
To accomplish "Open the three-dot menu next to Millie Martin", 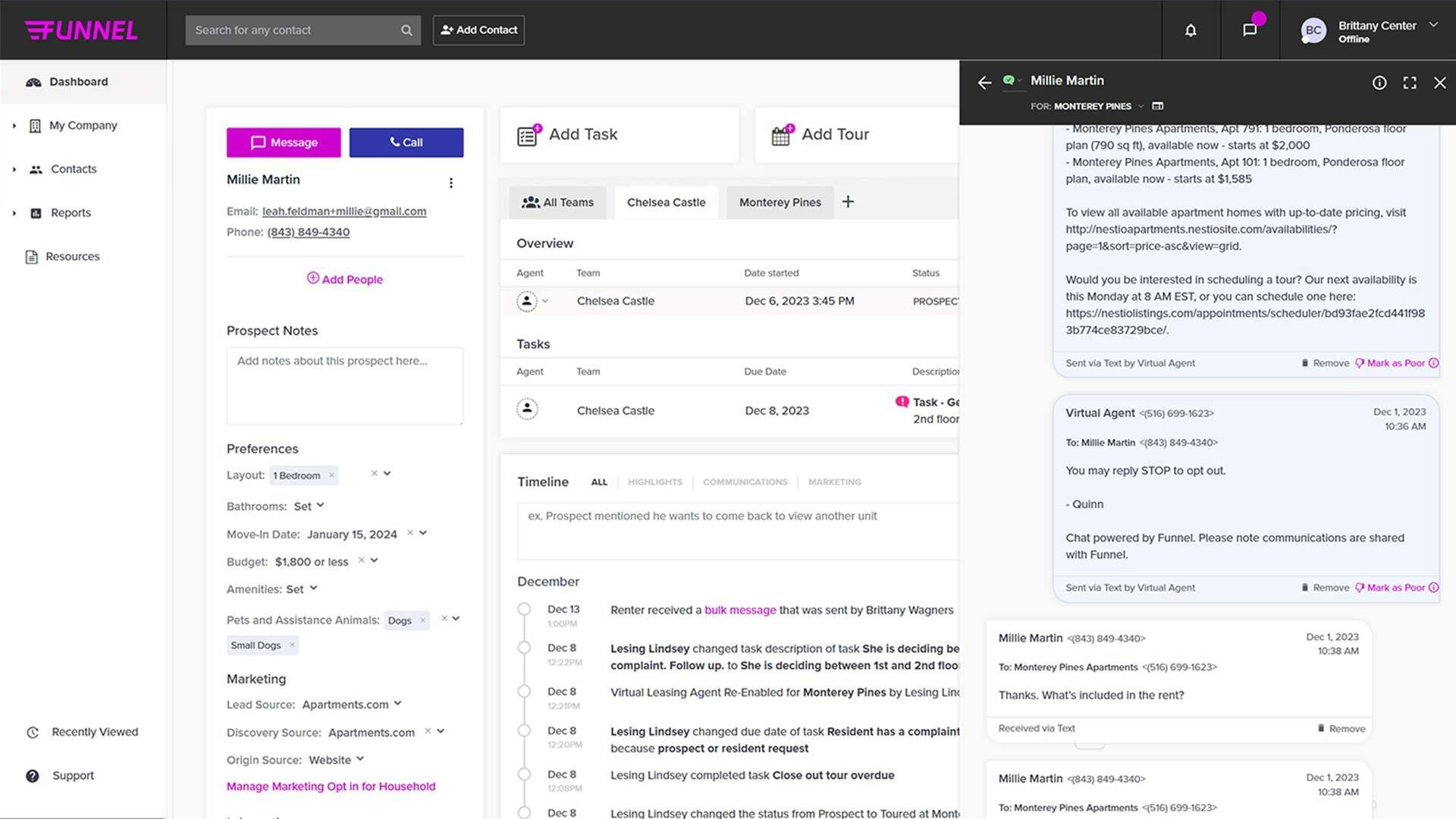I will pos(451,182).
